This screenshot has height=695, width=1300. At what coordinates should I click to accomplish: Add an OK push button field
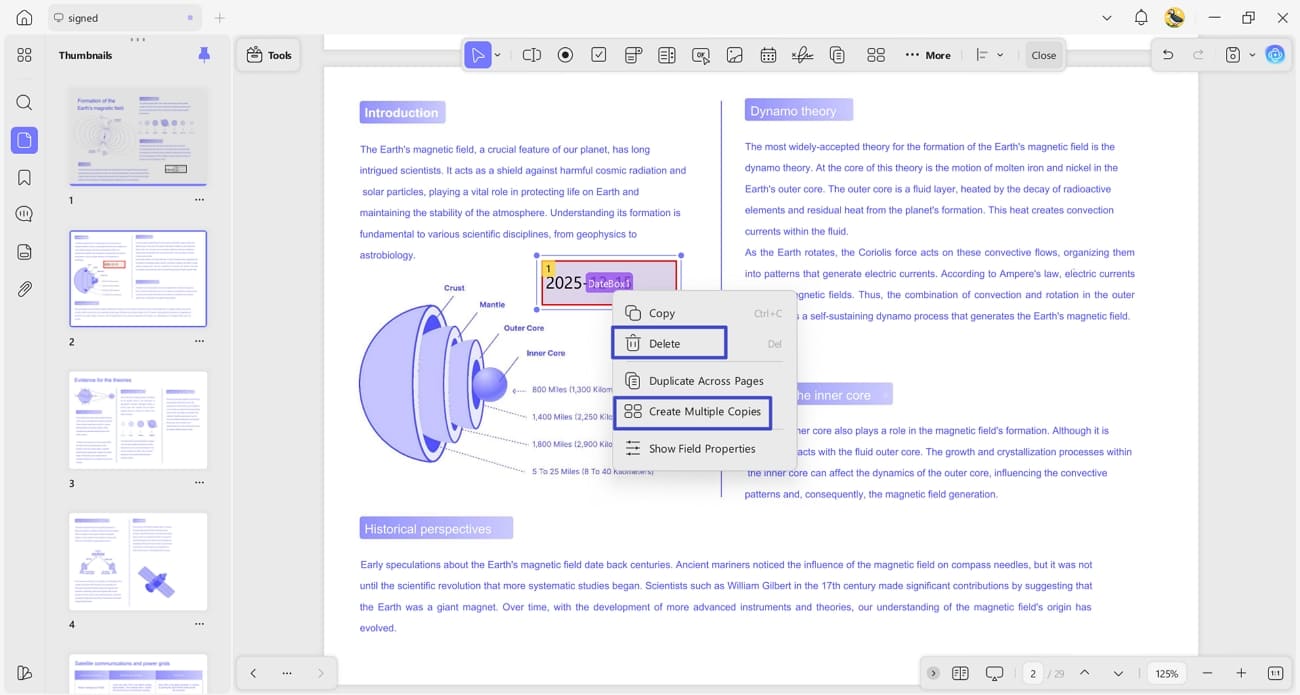click(701, 55)
